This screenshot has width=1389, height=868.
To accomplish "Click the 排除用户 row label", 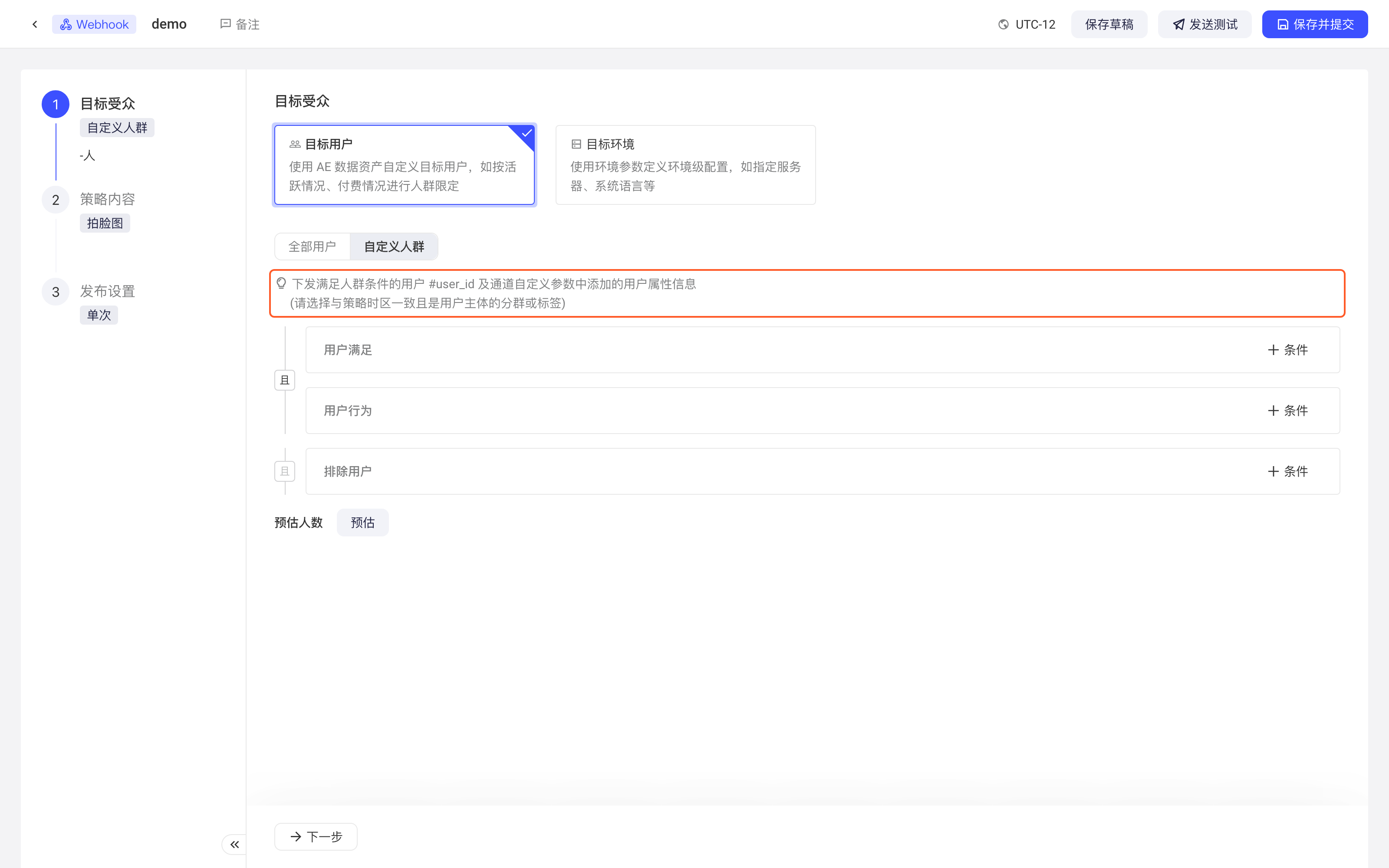I will [x=348, y=471].
